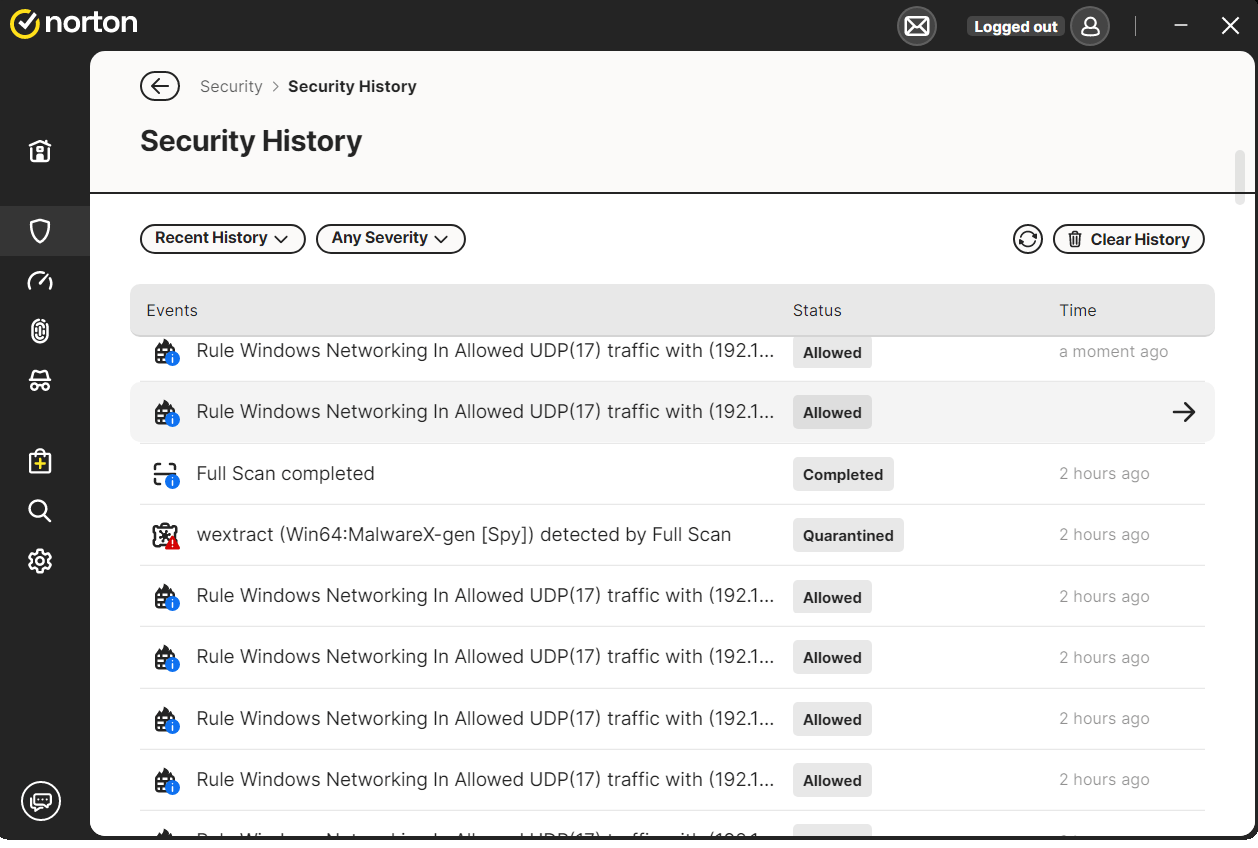
Task: Click the Search magnifier sidebar icon
Action: (40, 511)
